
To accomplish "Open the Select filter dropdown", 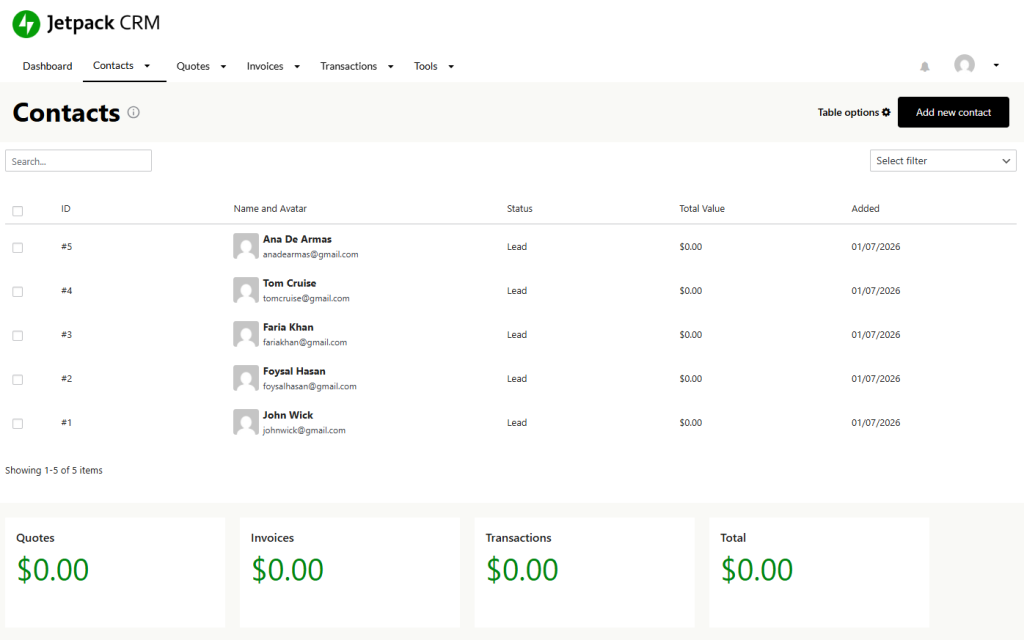I will click(943, 161).
